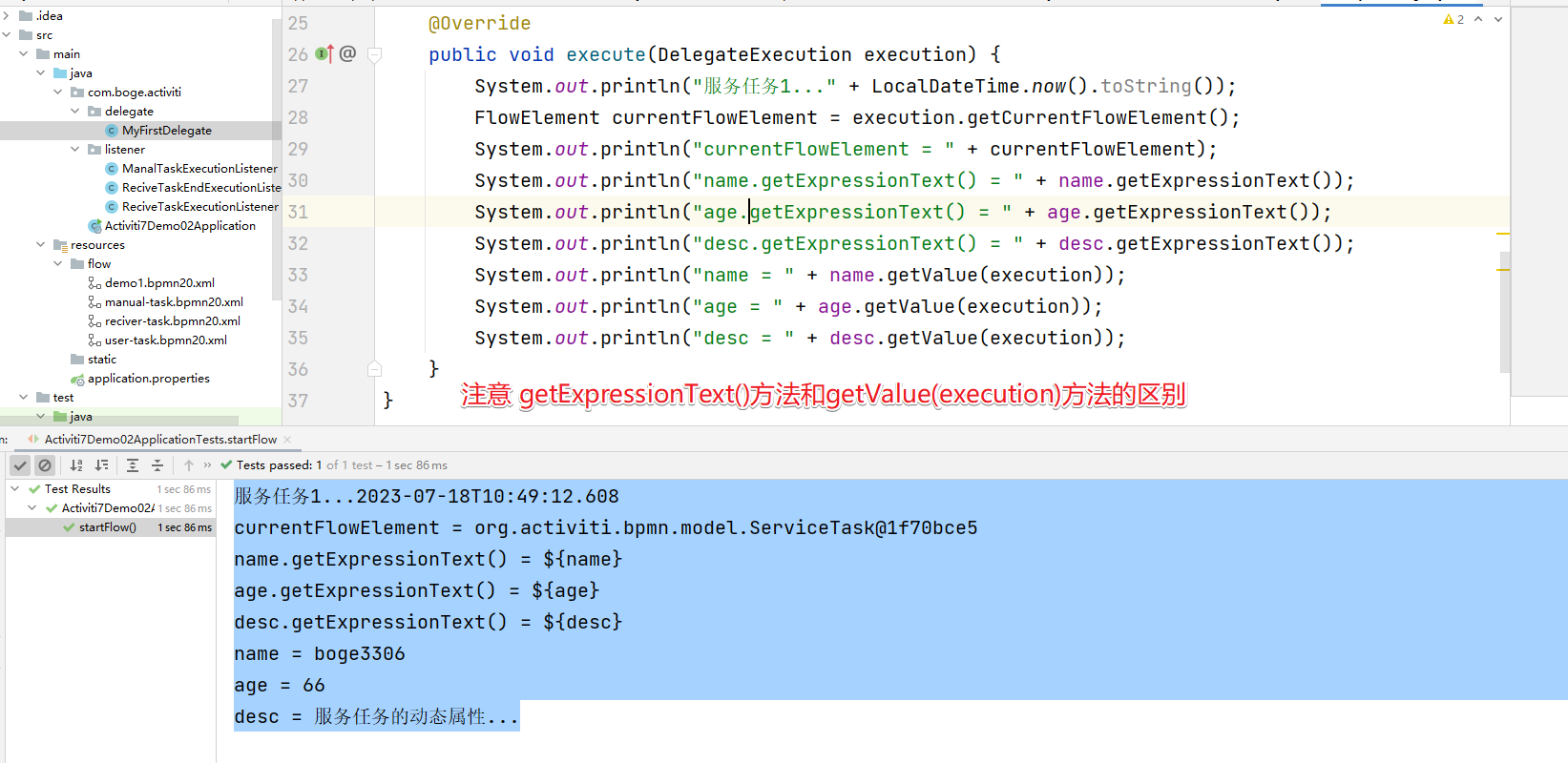
Task: Sort test results by duration
Action: click(101, 465)
